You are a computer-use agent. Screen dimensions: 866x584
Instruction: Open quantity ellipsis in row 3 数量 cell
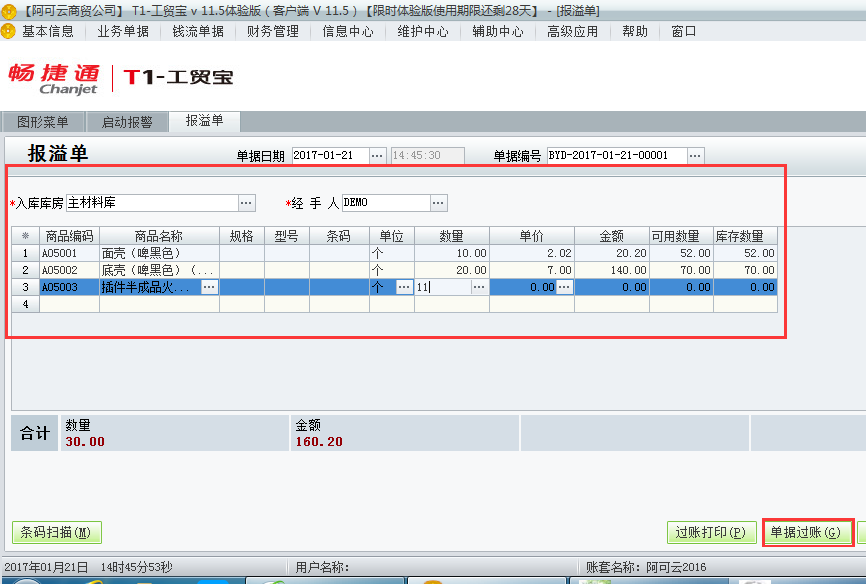(x=479, y=287)
